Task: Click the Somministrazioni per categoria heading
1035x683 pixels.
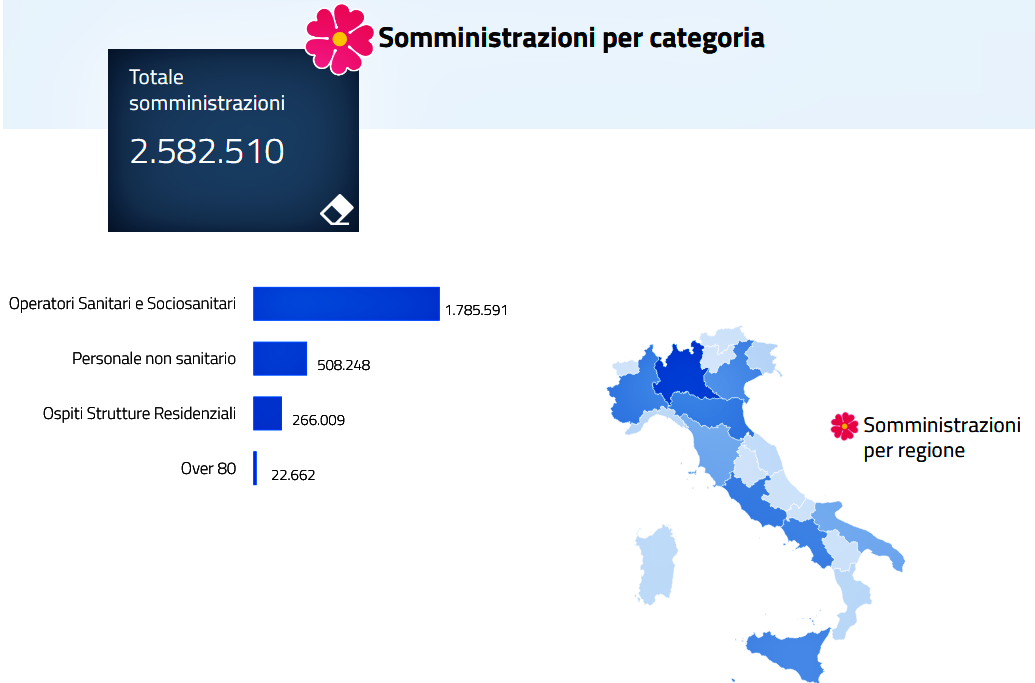Action: (x=571, y=39)
